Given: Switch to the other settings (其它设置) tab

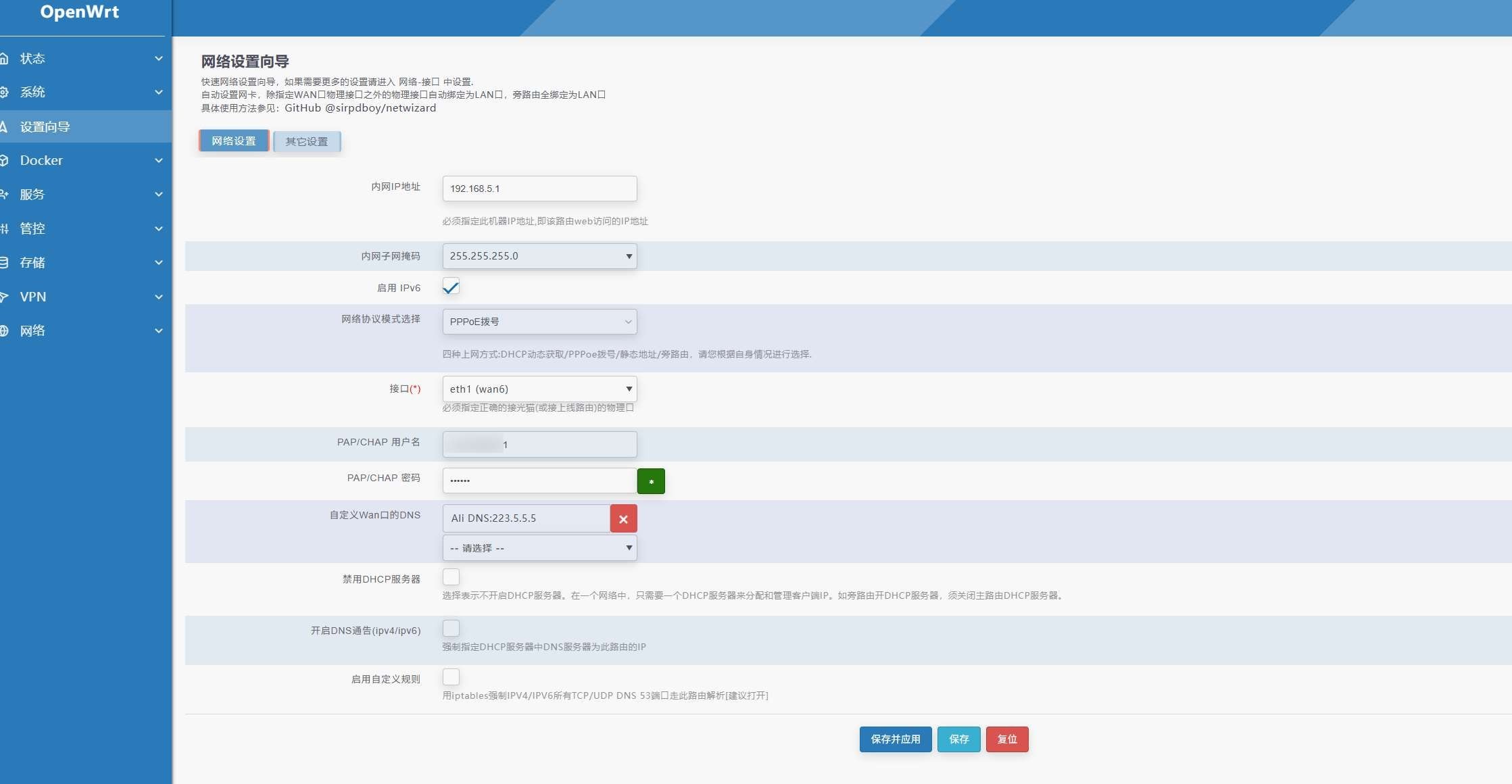Looking at the screenshot, I should click(x=307, y=142).
